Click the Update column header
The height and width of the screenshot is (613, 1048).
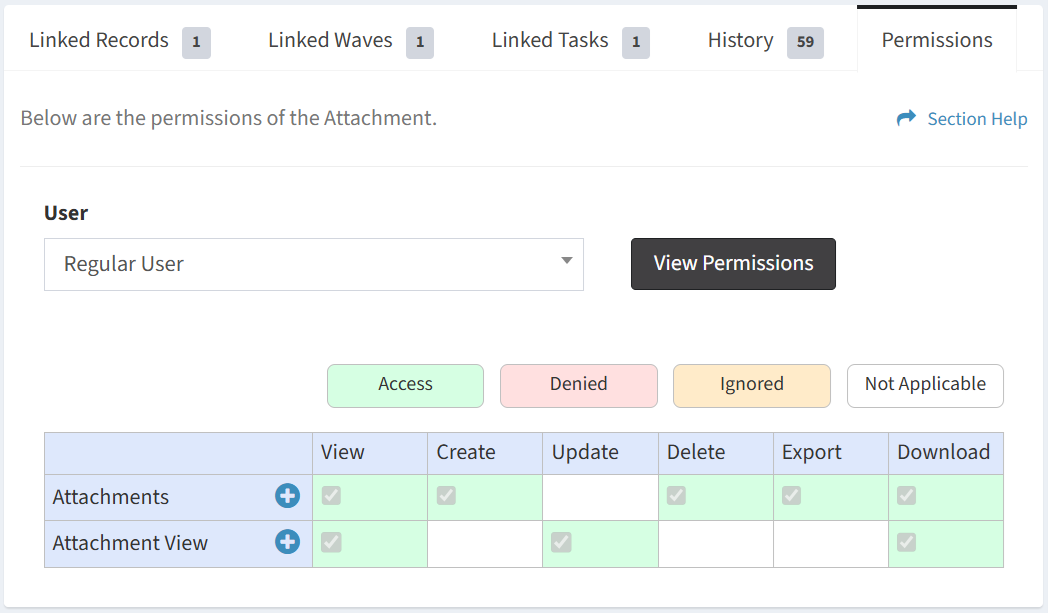point(600,453)
